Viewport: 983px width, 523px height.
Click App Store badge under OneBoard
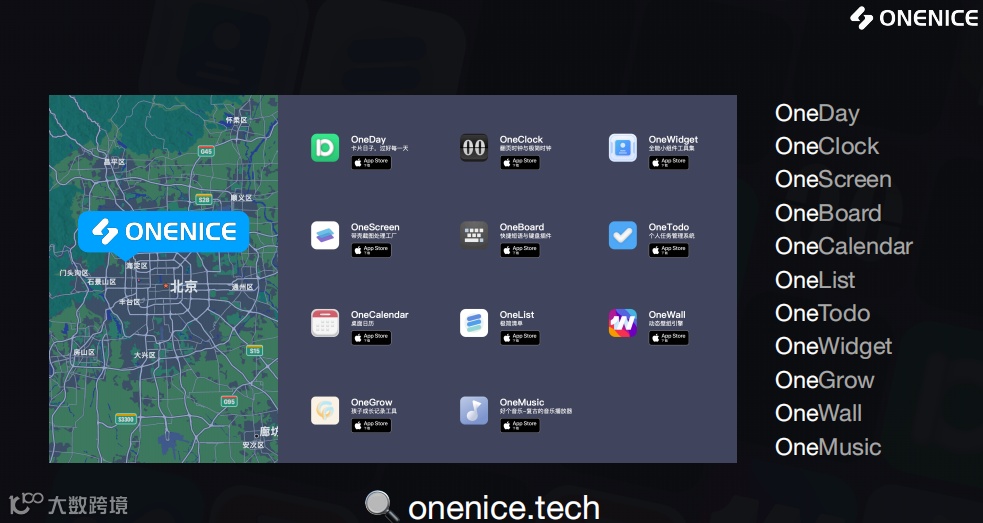click(x=520, y=250)
